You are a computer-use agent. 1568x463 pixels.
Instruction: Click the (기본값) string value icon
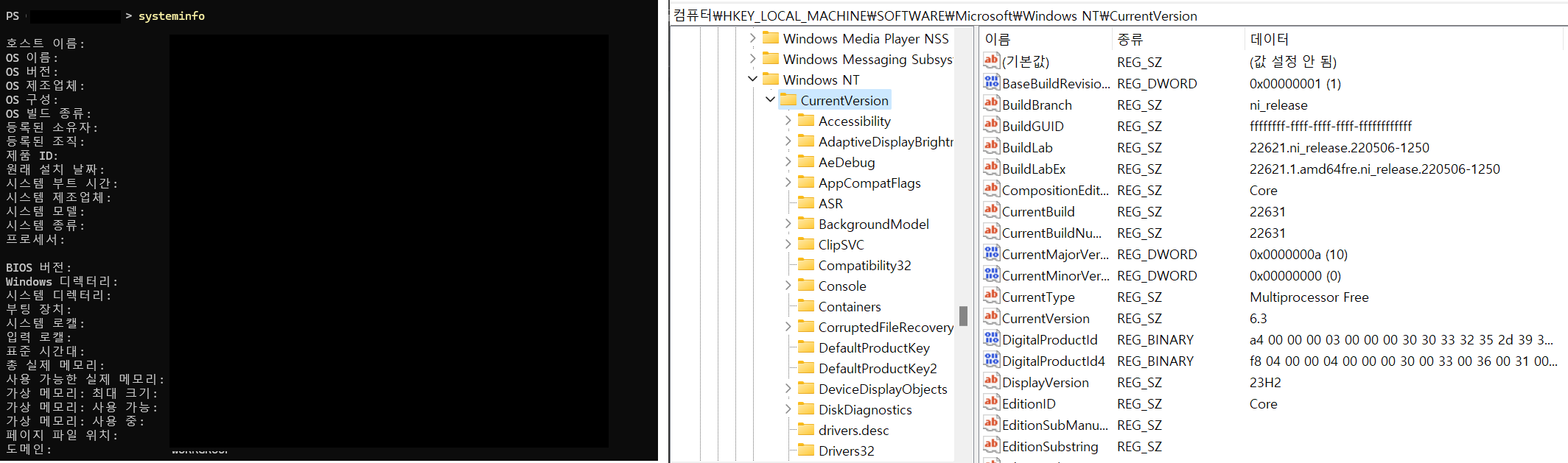[x=992, y=60]
